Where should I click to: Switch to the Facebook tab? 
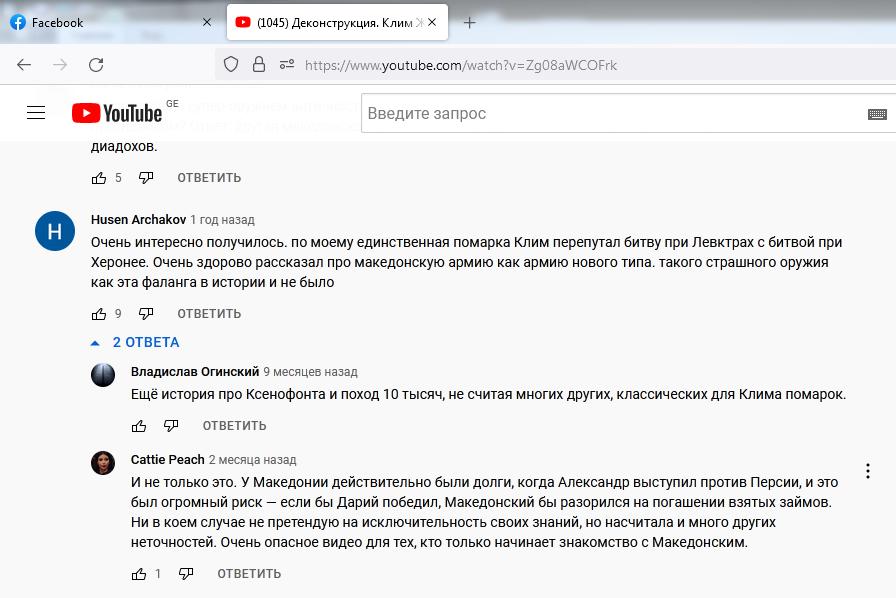coord(111,23)
